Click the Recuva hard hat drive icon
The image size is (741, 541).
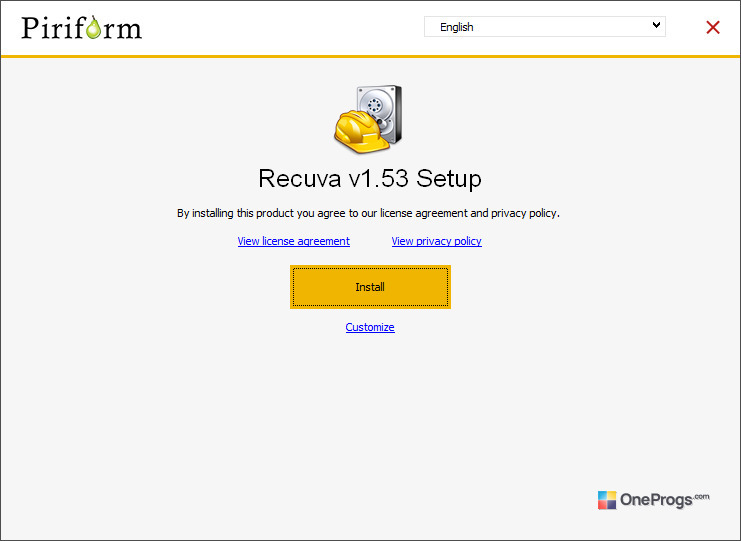(368, 119)
